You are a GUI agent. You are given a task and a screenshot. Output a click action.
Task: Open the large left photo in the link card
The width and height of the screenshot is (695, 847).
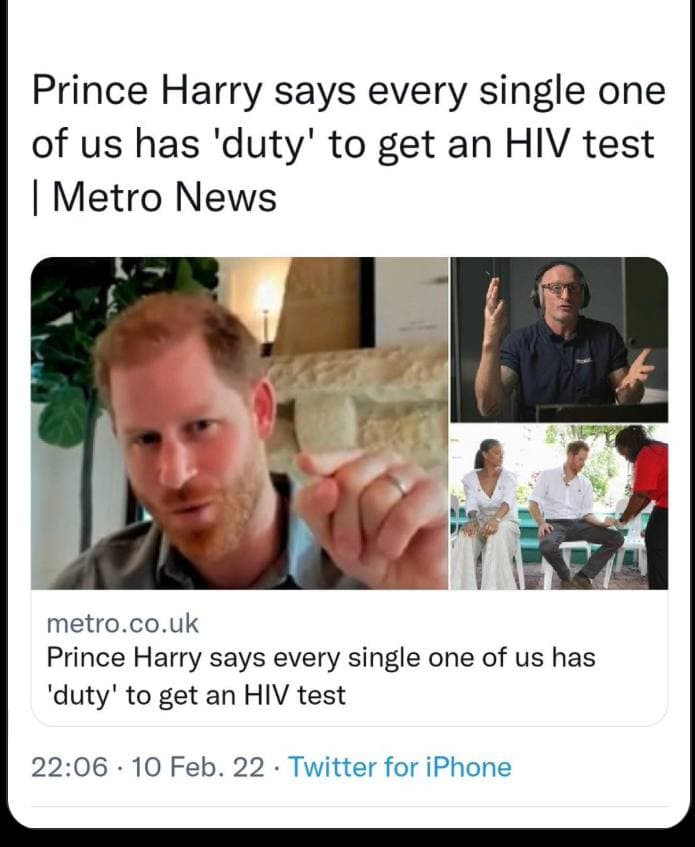[239, 422]
